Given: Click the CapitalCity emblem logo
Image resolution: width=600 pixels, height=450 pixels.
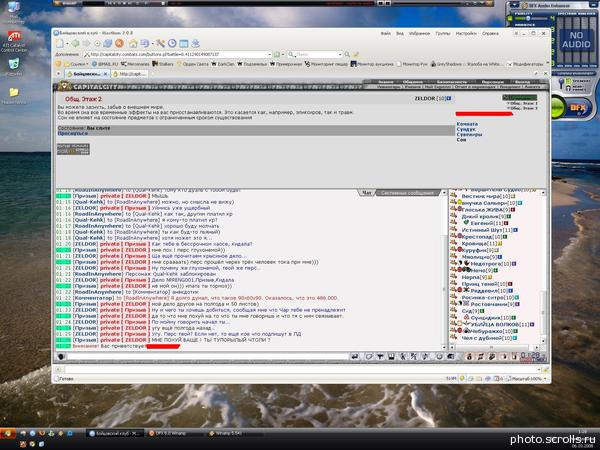Looking at the screenshot, I should click(x=64, y=86).
